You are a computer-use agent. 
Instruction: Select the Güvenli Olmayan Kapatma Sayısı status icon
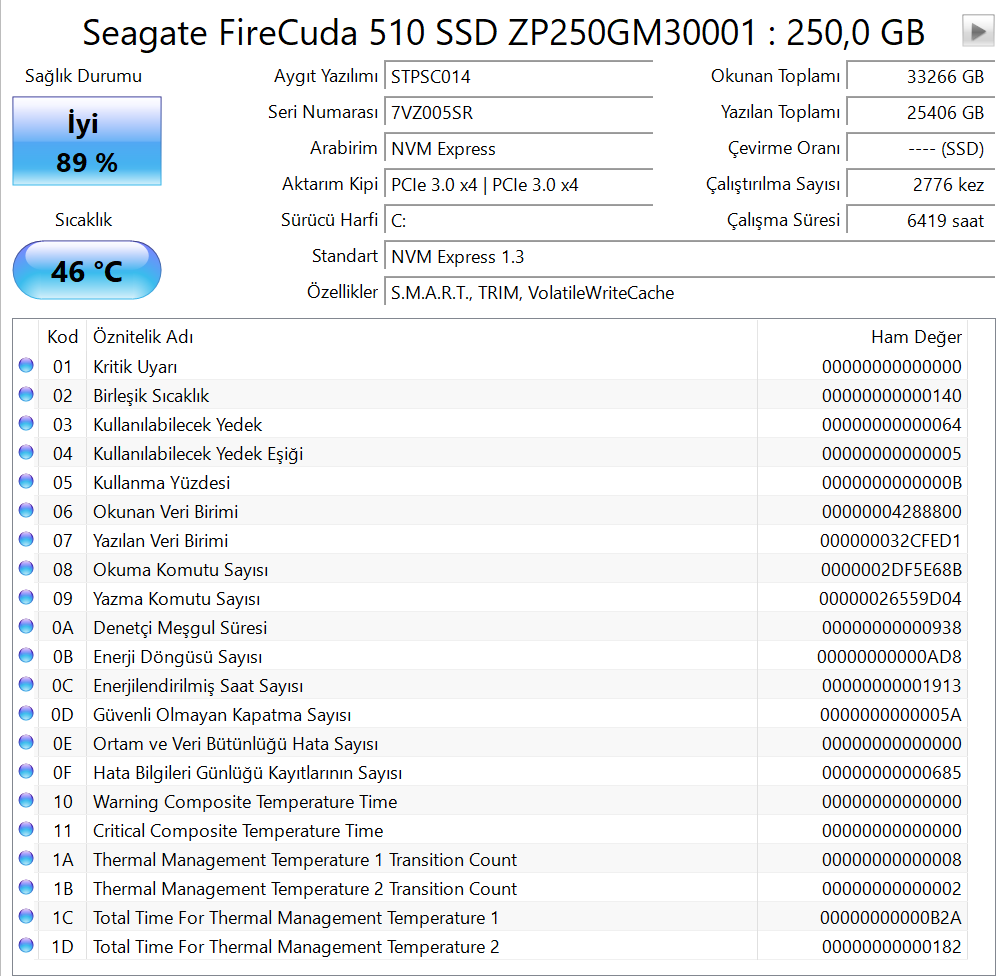pos(26,715)
